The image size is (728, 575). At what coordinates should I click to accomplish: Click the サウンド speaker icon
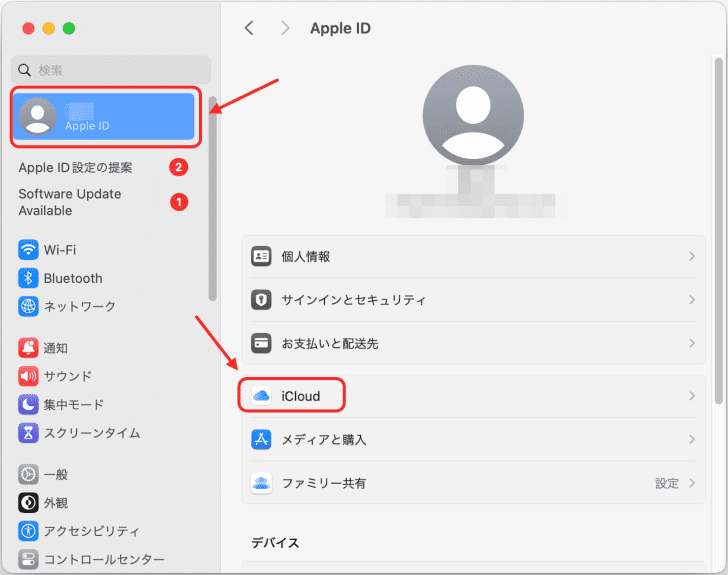pyautogui.click(x=28, y=376)
